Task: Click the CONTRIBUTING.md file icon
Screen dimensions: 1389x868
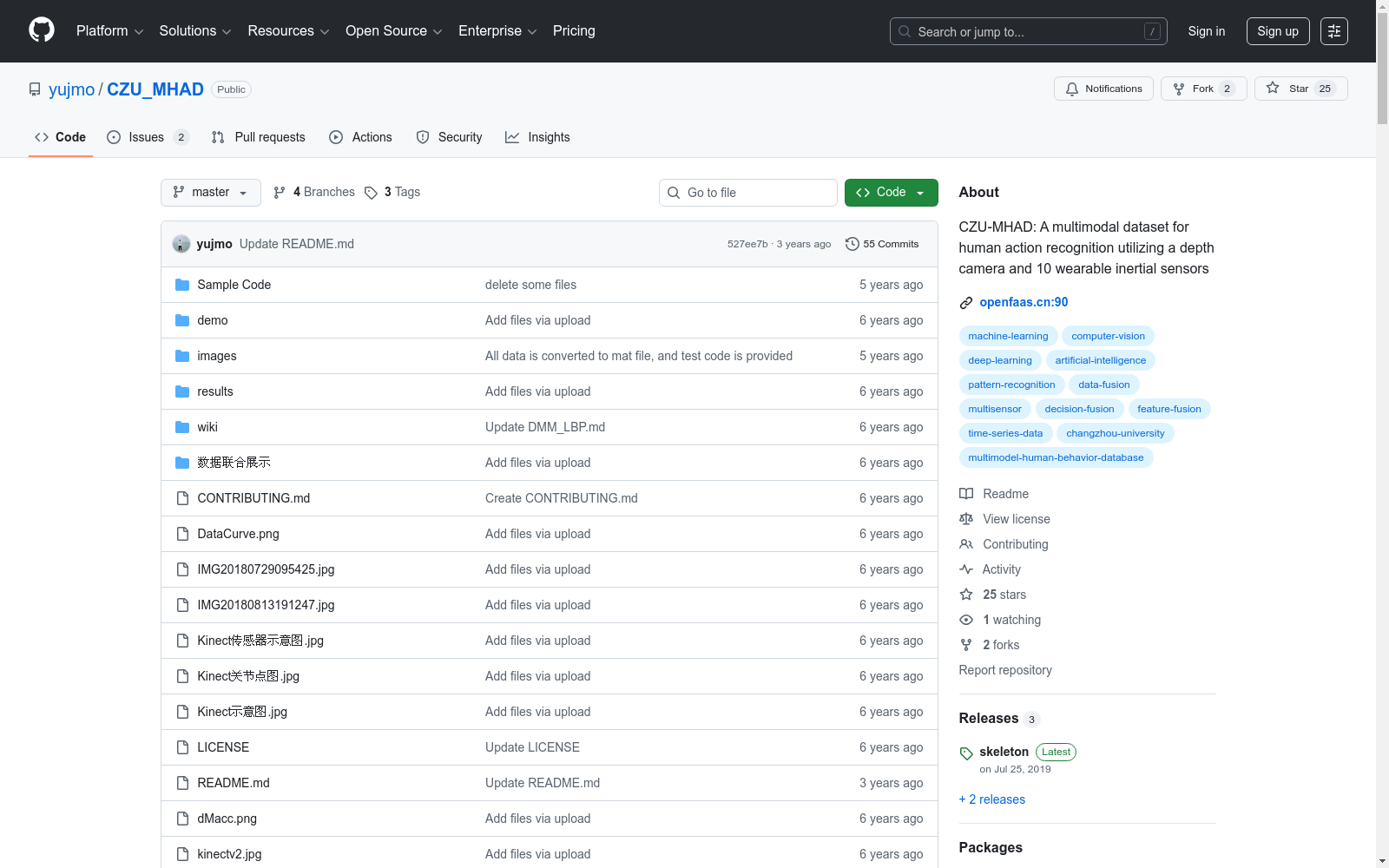Action: point(182,498)
